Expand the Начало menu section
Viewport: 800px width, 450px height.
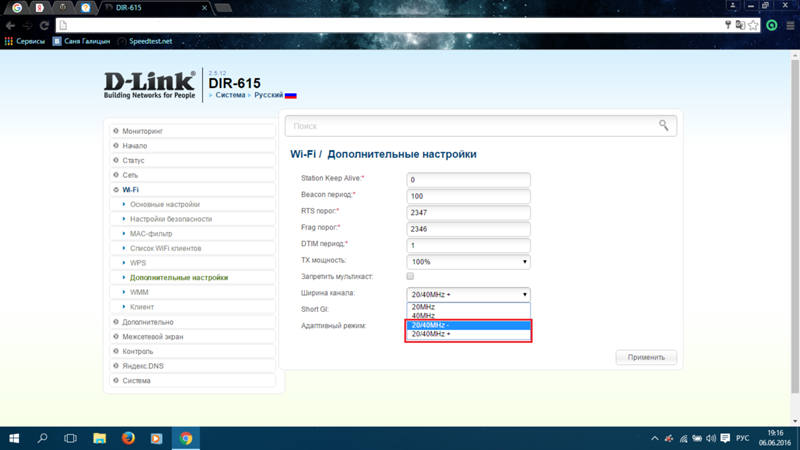[x=192, y=146]
